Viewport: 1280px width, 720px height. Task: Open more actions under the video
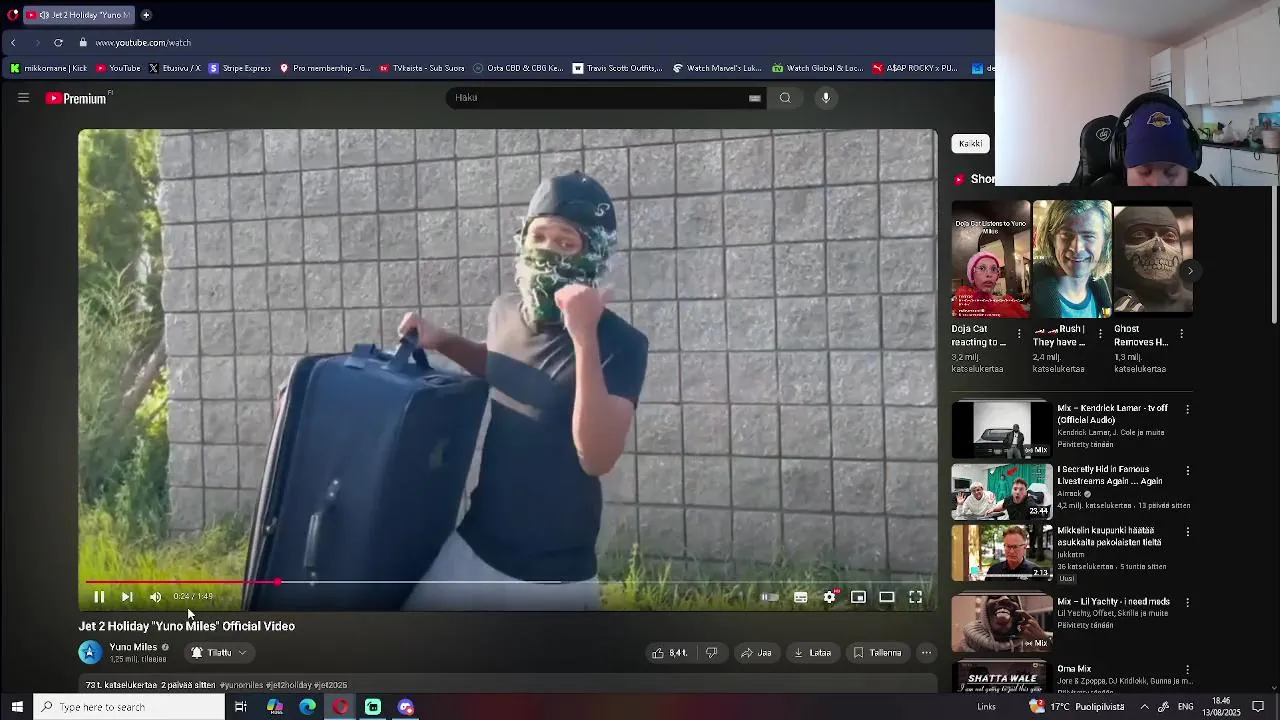(927, 653)
